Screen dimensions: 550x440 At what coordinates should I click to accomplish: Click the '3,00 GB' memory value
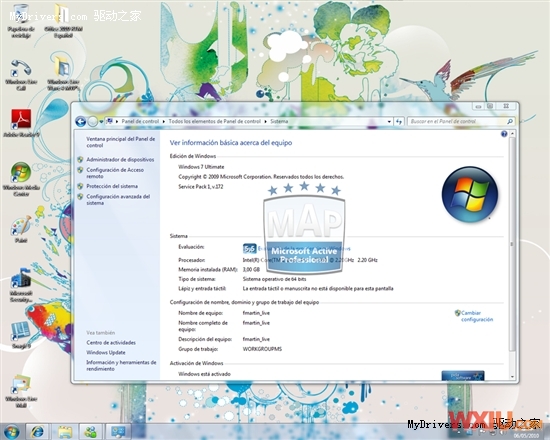coord(251,269)
